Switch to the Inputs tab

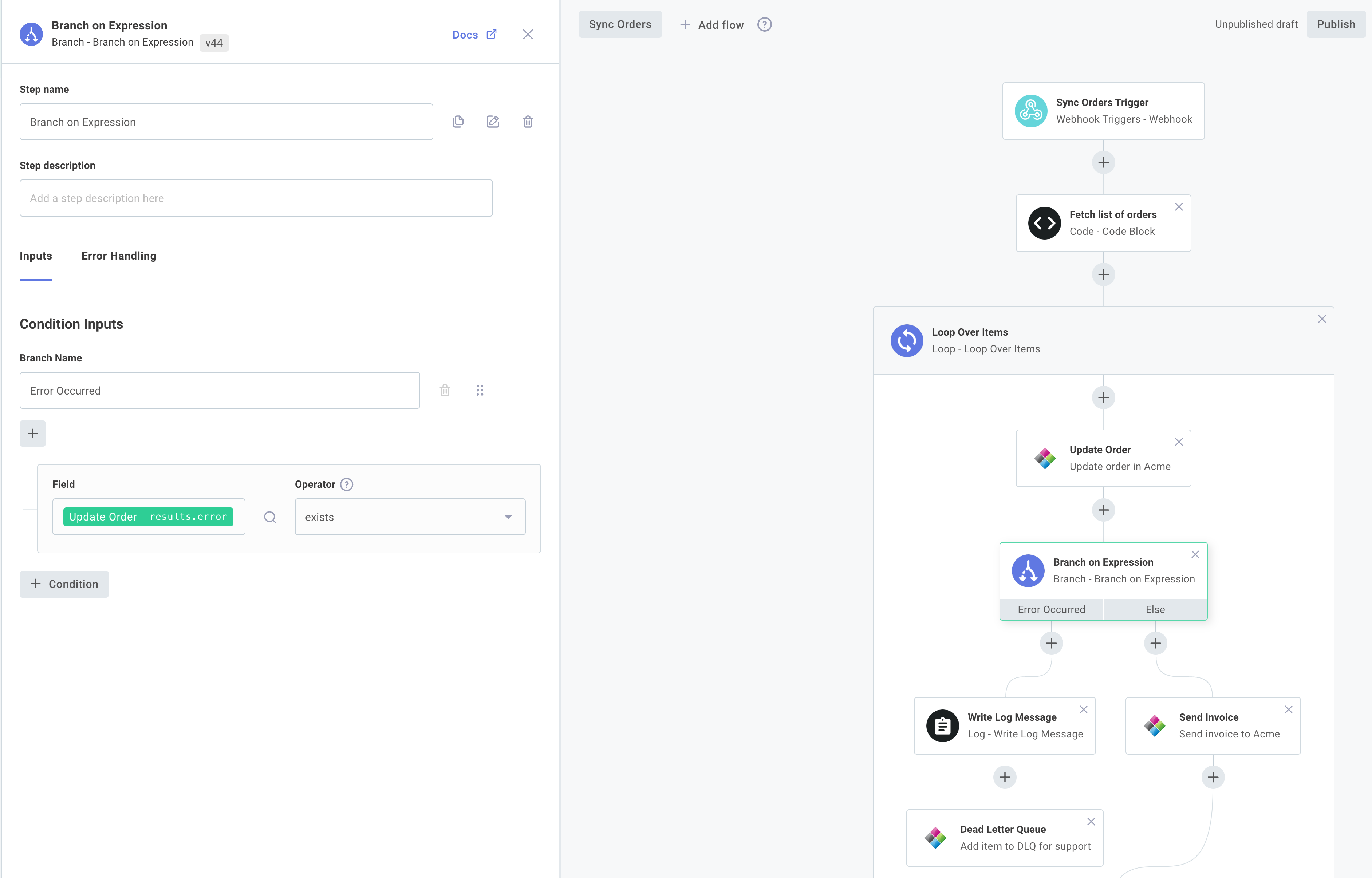point(36,256)
